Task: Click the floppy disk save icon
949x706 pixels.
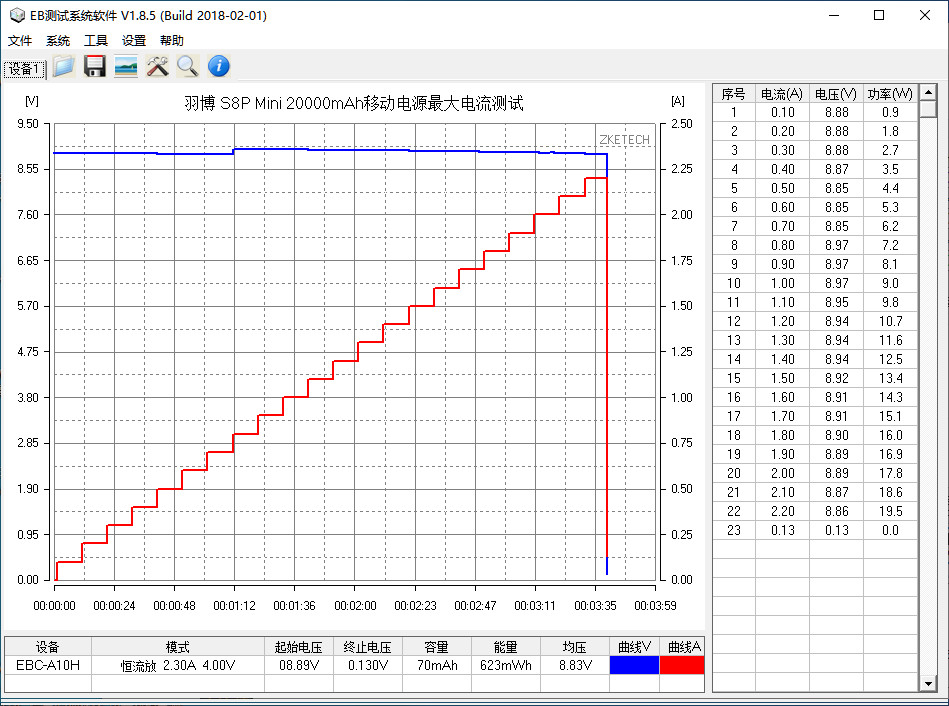Action: [94, 66]
